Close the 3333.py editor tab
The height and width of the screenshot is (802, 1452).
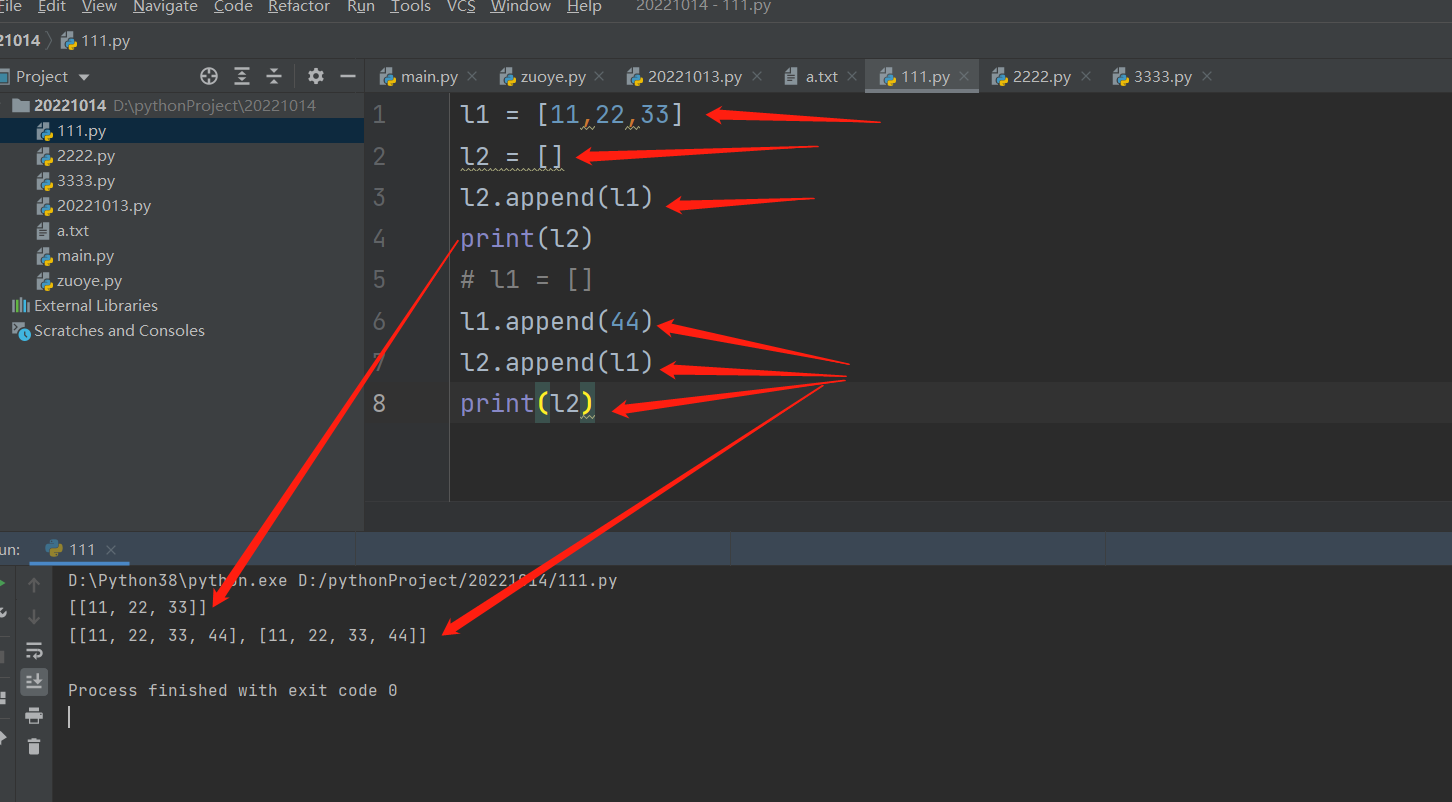(1207, 76)
